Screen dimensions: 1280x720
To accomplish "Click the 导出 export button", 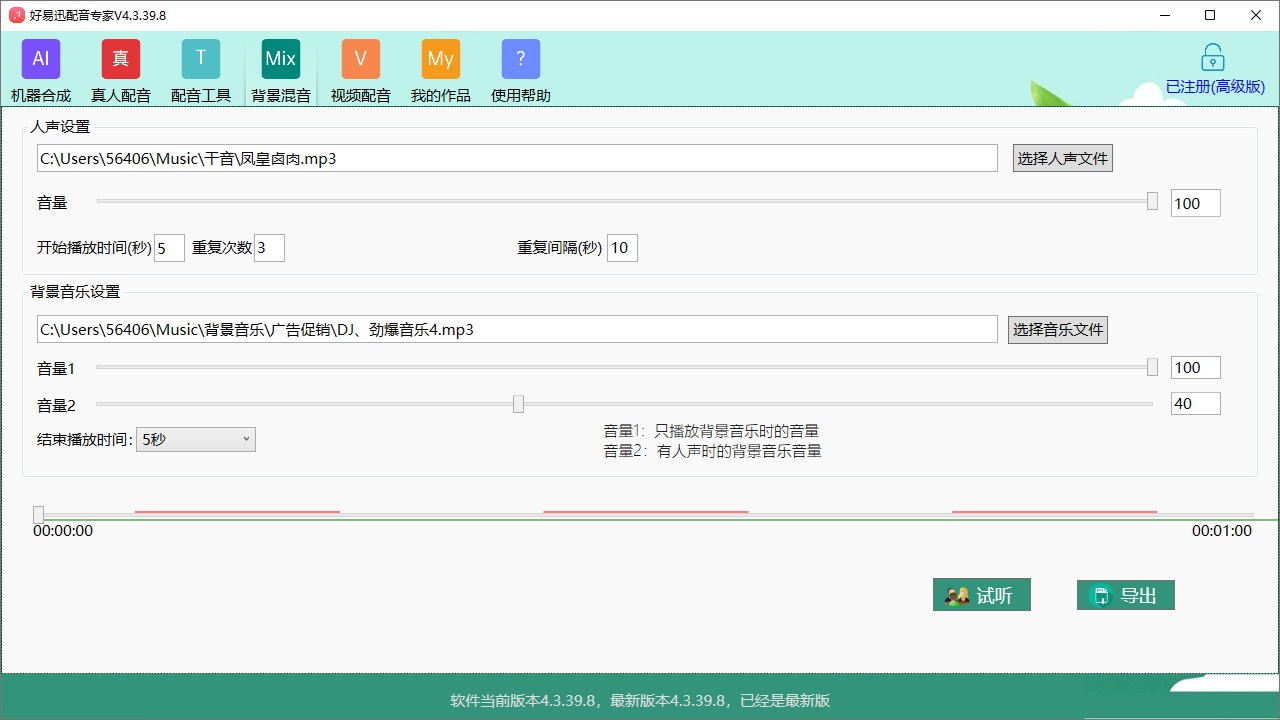I will coord(1125,595).
